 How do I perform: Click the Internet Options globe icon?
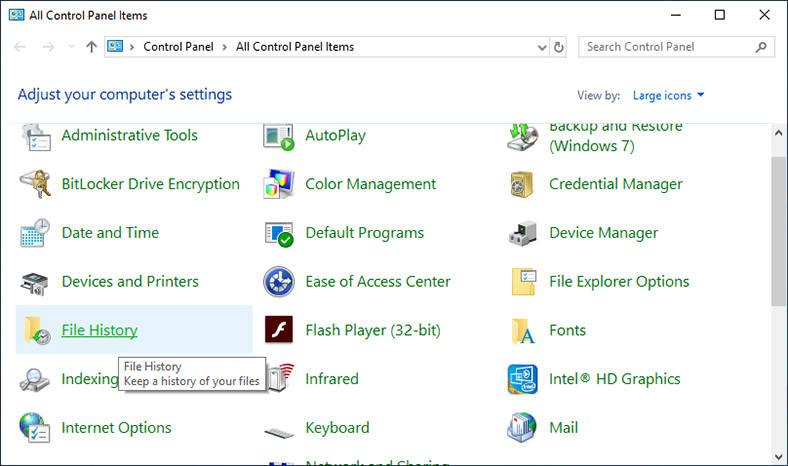(35, 428)
